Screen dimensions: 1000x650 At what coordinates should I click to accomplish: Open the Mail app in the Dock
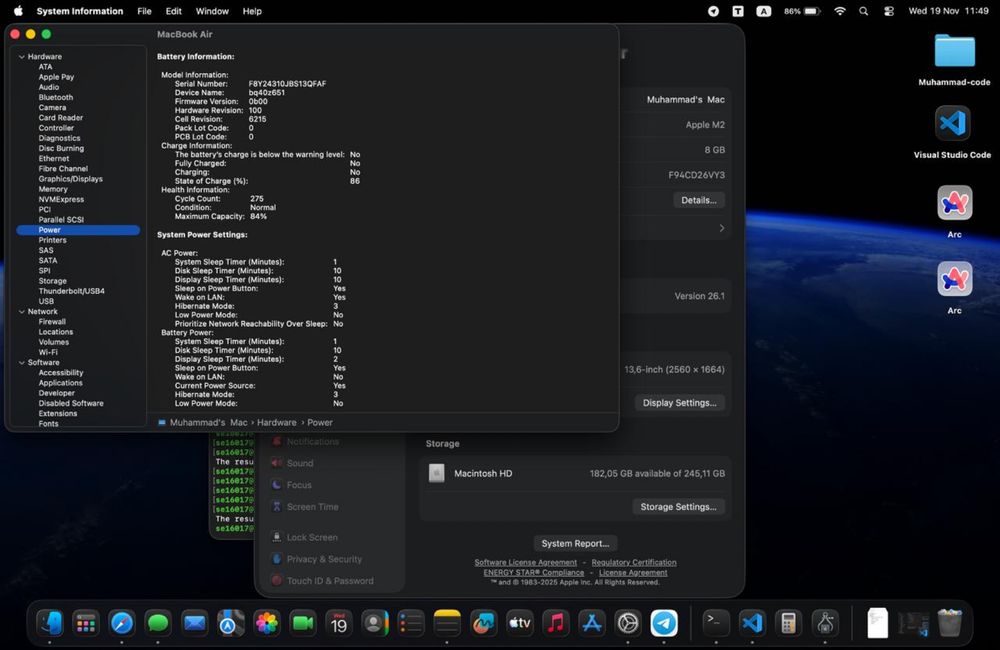[x=195, y=623]
